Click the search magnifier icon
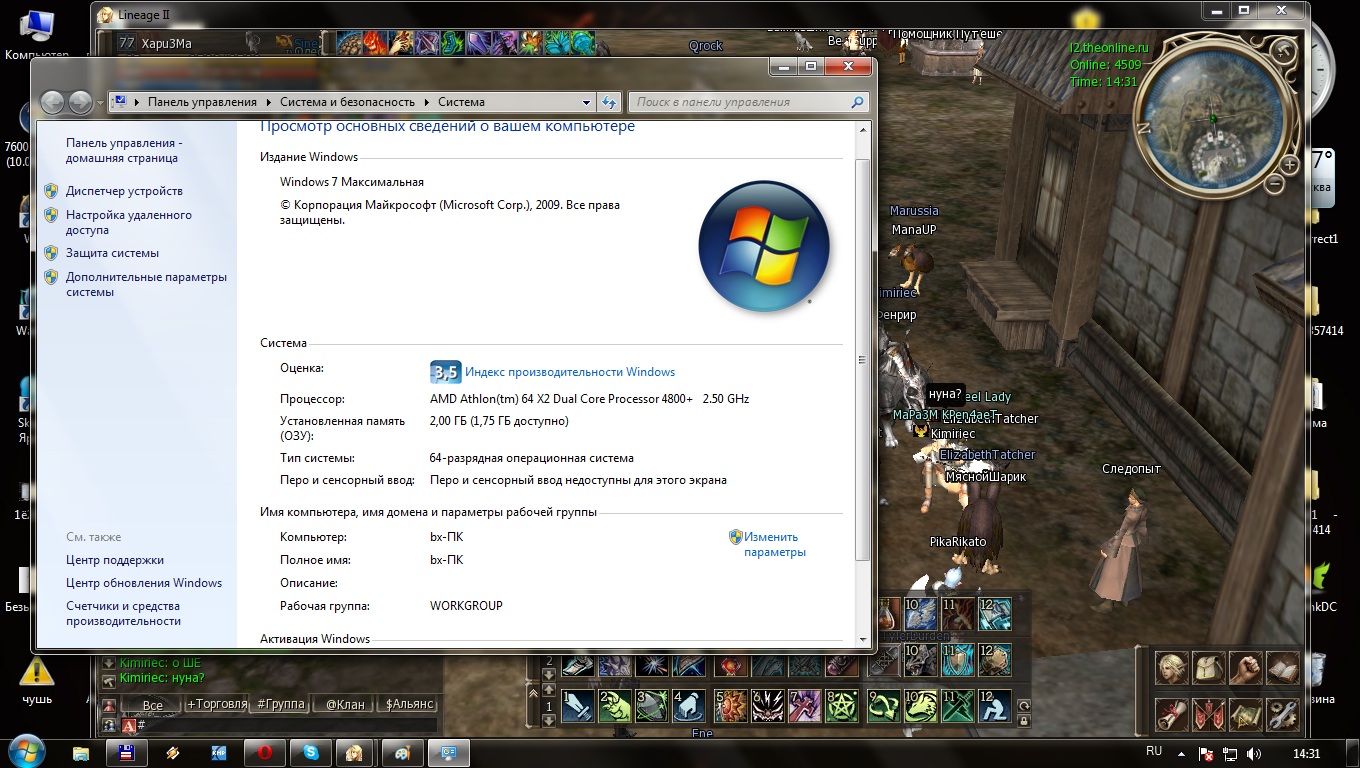1360x768 pixels. pyautogui.click(x=857, y=102)
